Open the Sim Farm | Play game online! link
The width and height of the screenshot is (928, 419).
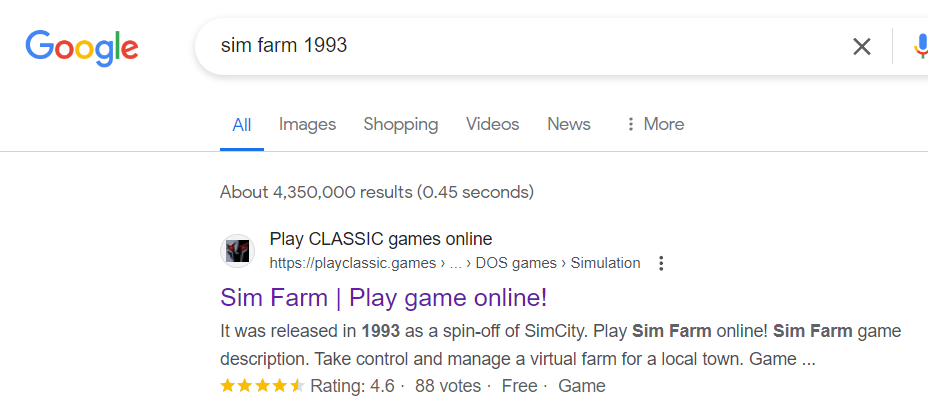click(x=383, y=298)
